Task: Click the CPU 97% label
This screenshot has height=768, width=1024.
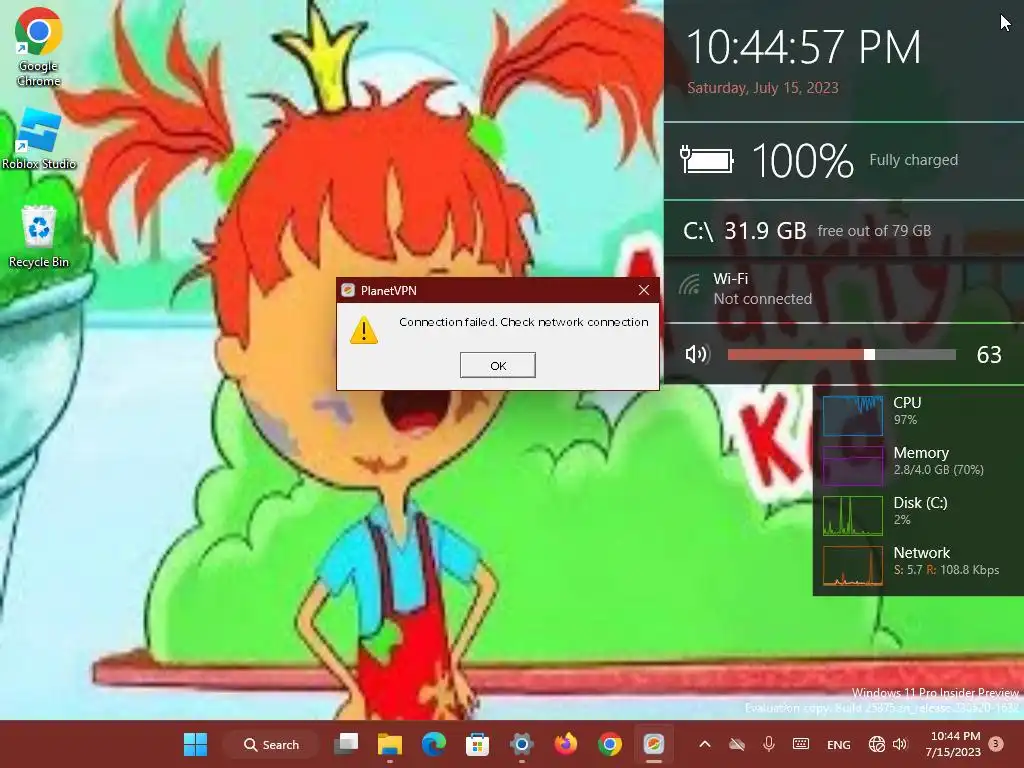Action: [907, 410]
